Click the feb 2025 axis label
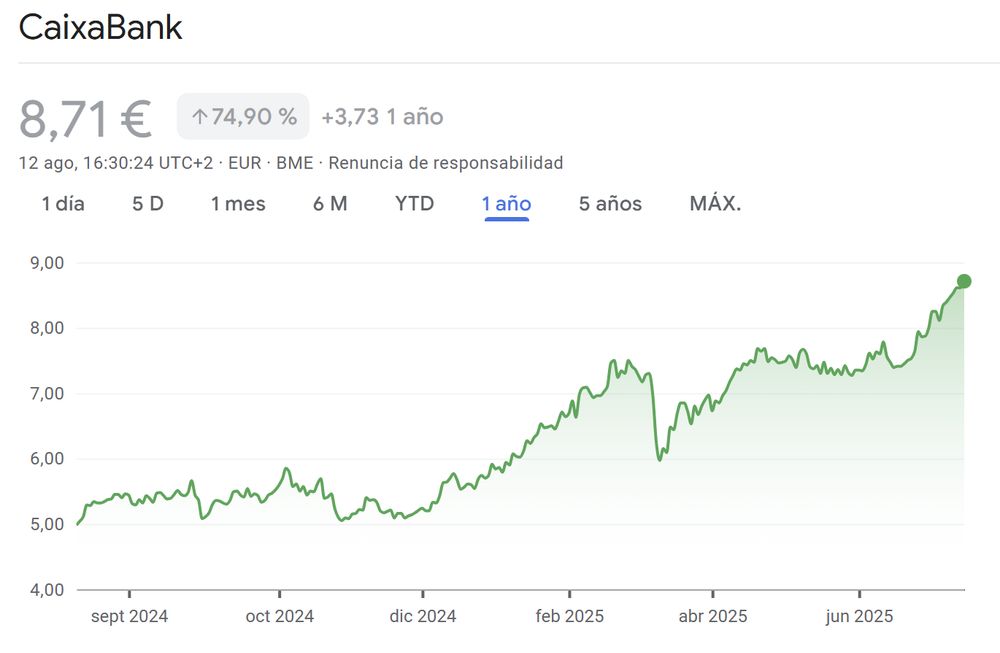The height and width of the screenshot is (653, 1000). point(570,617)
